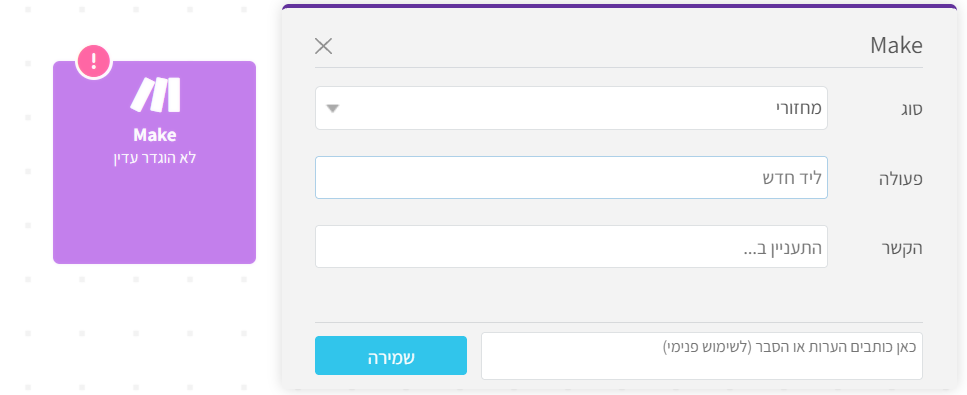Image resolution: width=967 pixels, height=395 pixels.
Task: Save settings with the שמירה button
Action: click(x=391, y=356)
